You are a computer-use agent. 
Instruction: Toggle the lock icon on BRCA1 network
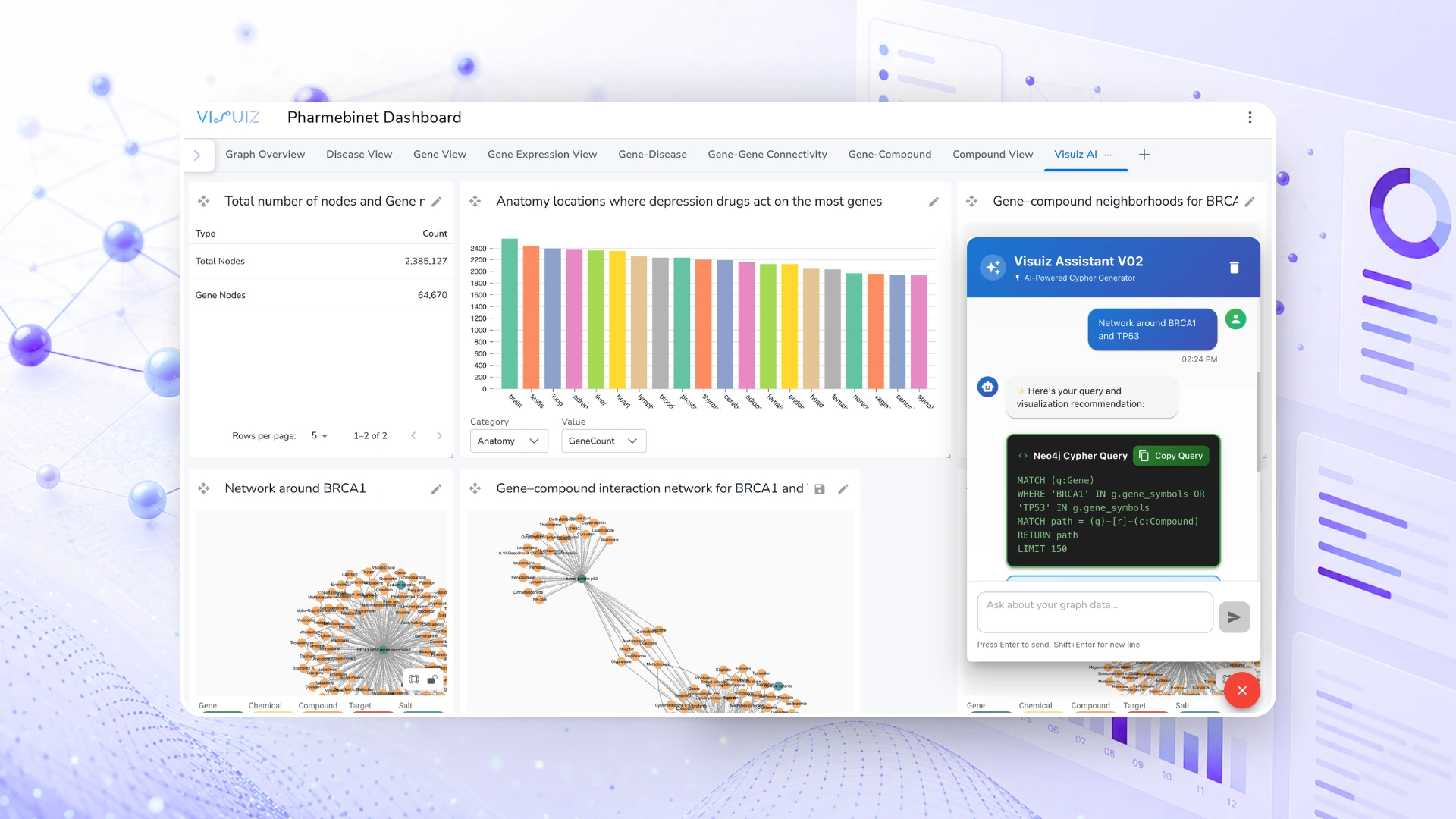point(431,679)
